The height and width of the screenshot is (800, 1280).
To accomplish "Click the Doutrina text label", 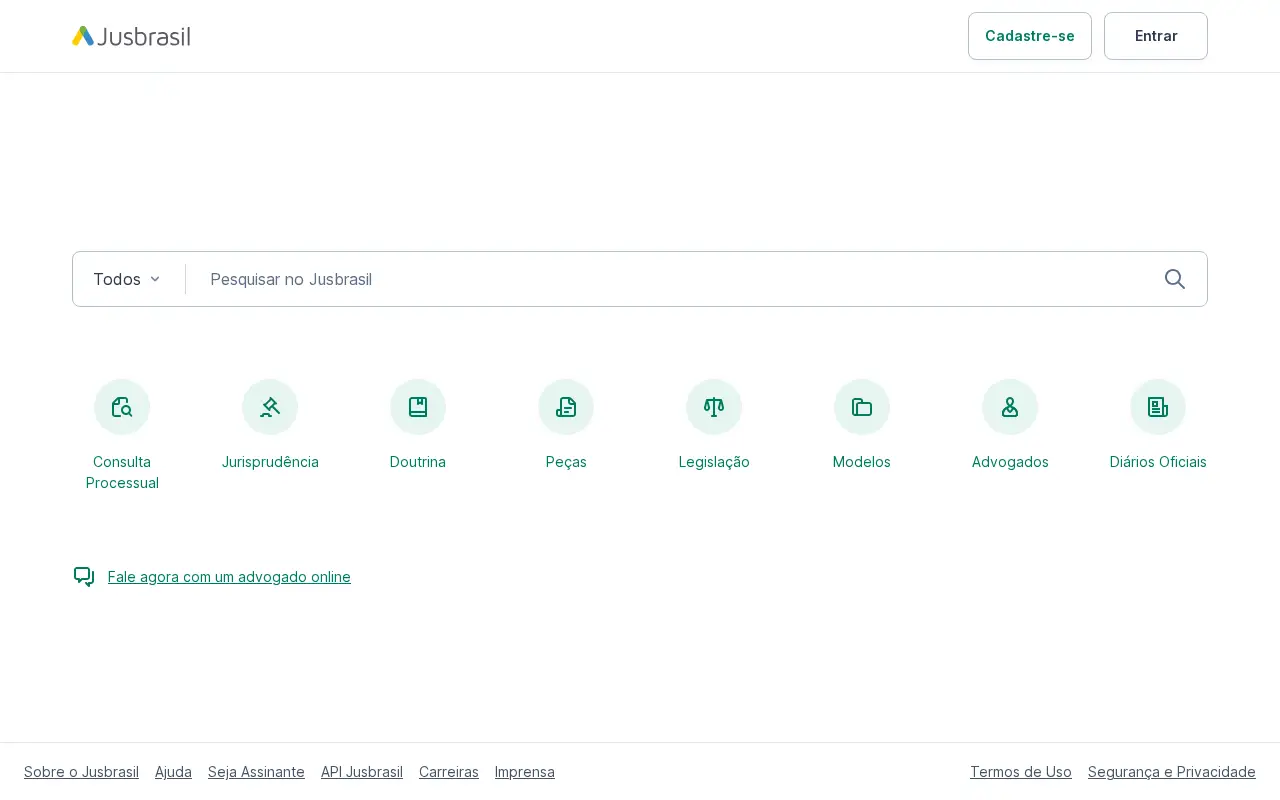I will coord(418,462).
